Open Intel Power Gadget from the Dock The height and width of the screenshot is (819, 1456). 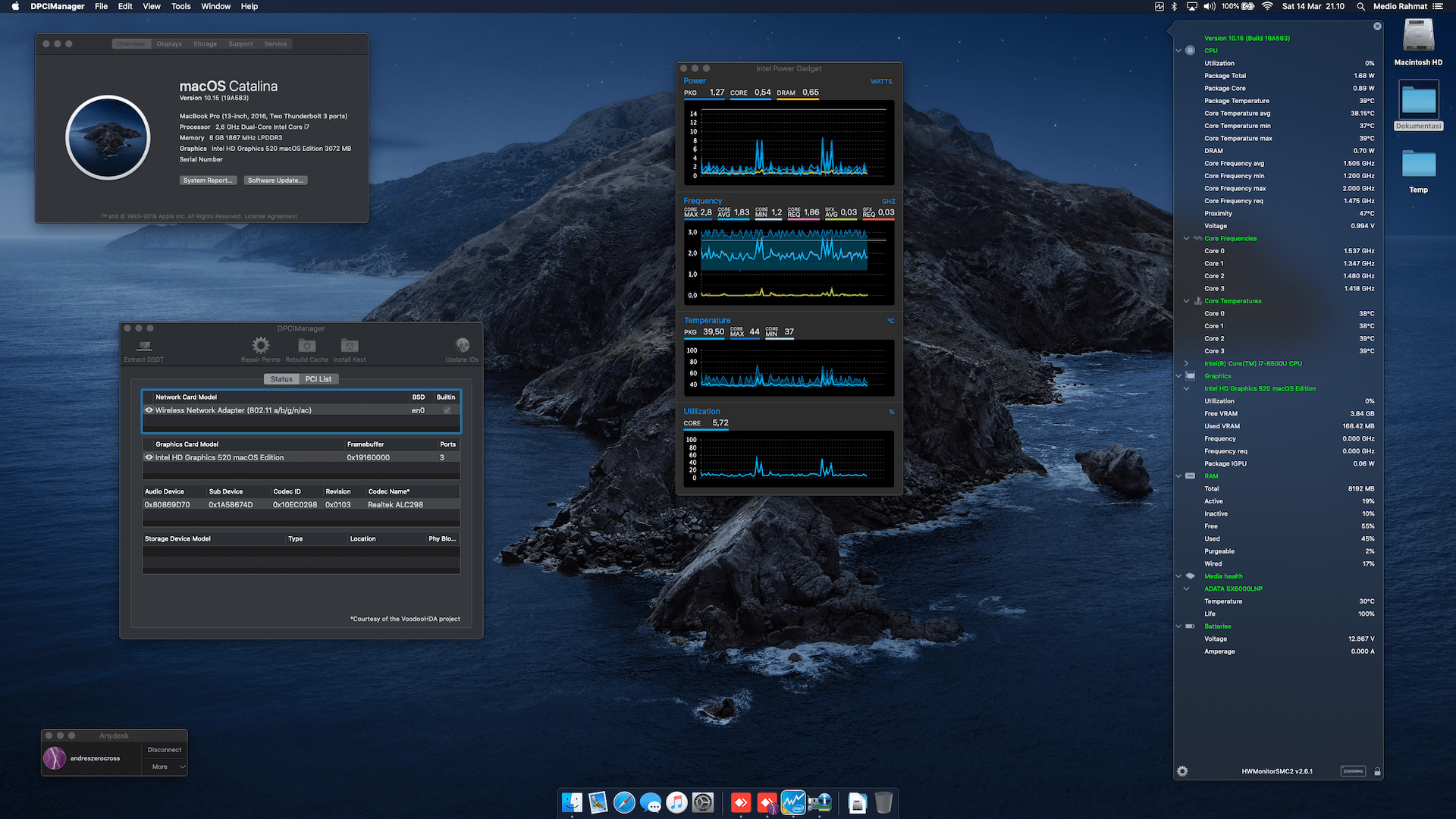coord(793,802)
